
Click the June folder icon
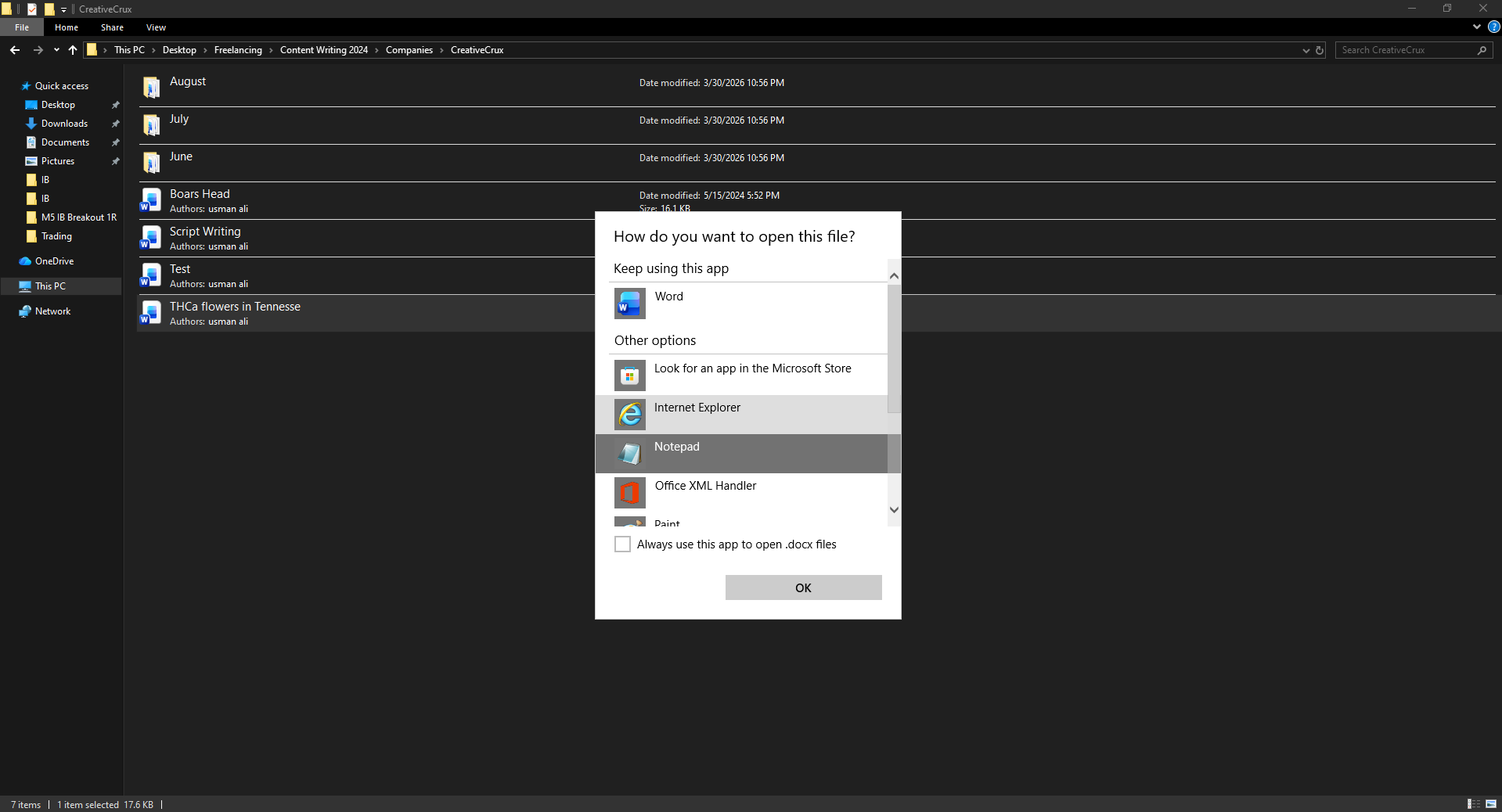click(x=151, y=162)
